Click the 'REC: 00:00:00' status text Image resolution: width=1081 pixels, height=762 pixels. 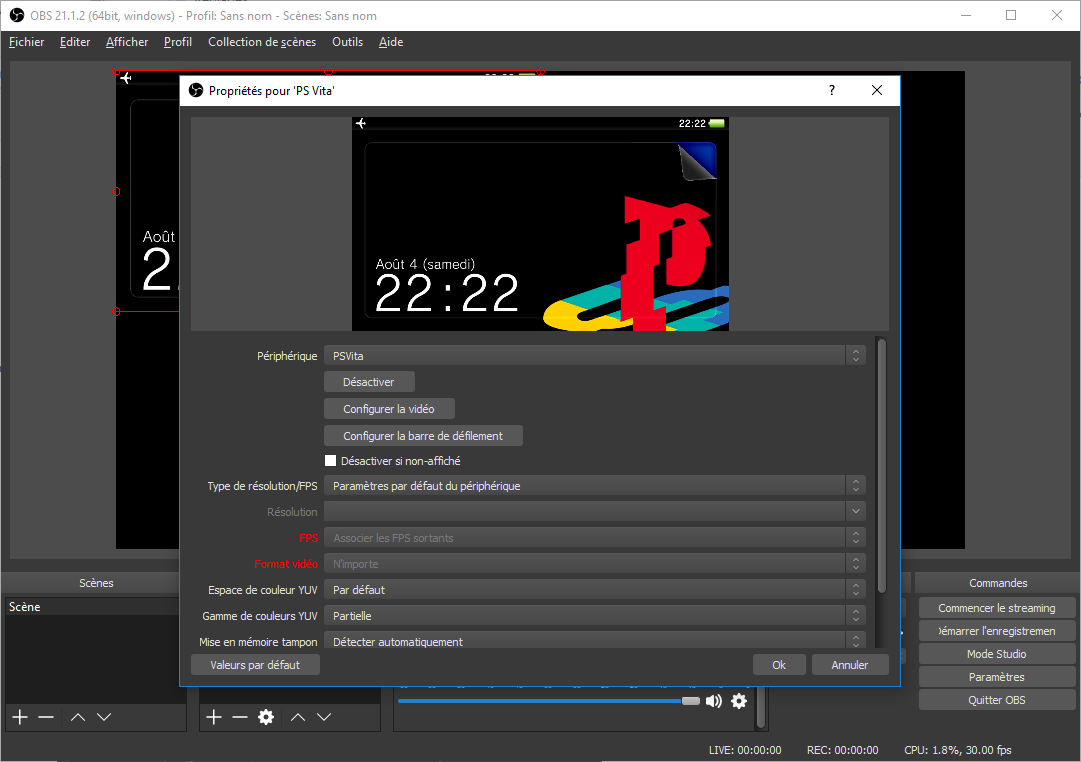coord(842,750)
